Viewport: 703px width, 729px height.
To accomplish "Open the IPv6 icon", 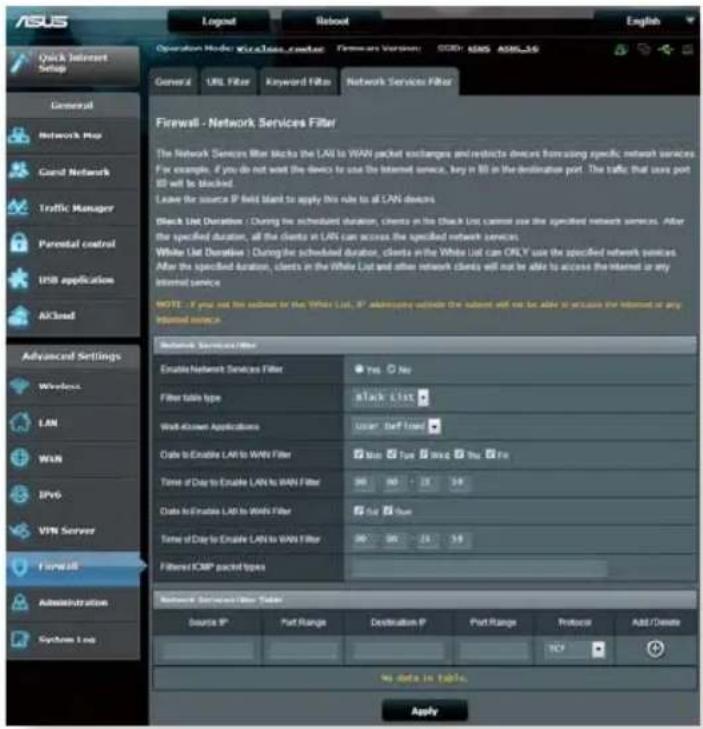I will tap(19, 494).
